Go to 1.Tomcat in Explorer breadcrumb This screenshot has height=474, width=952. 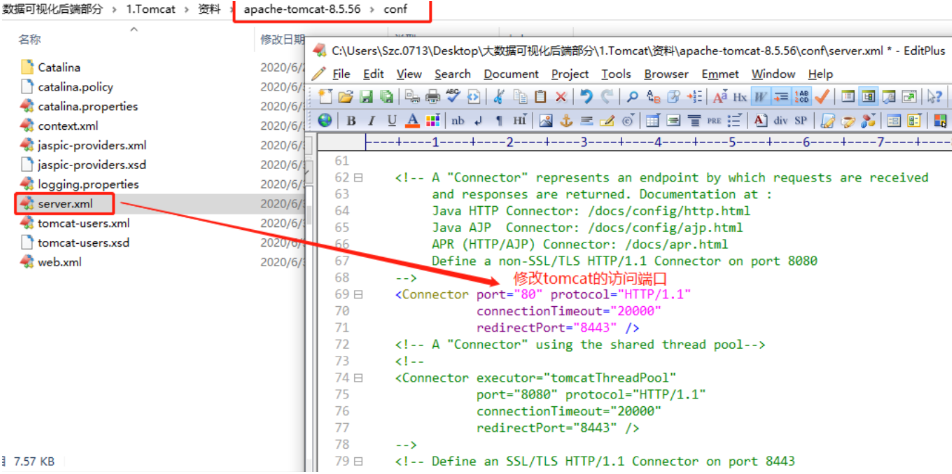point(151,10)
